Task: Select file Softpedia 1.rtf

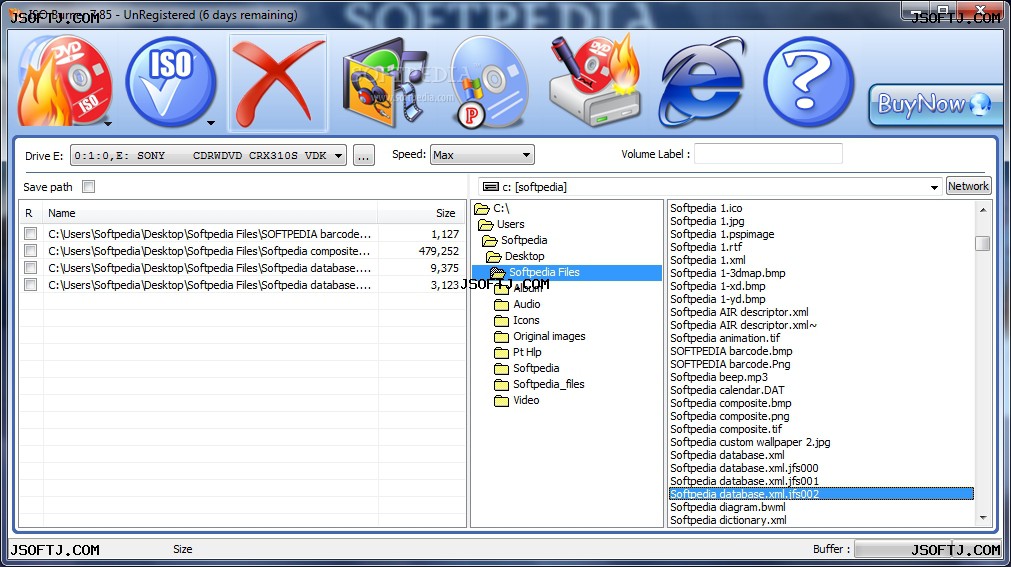Action: 706,247
